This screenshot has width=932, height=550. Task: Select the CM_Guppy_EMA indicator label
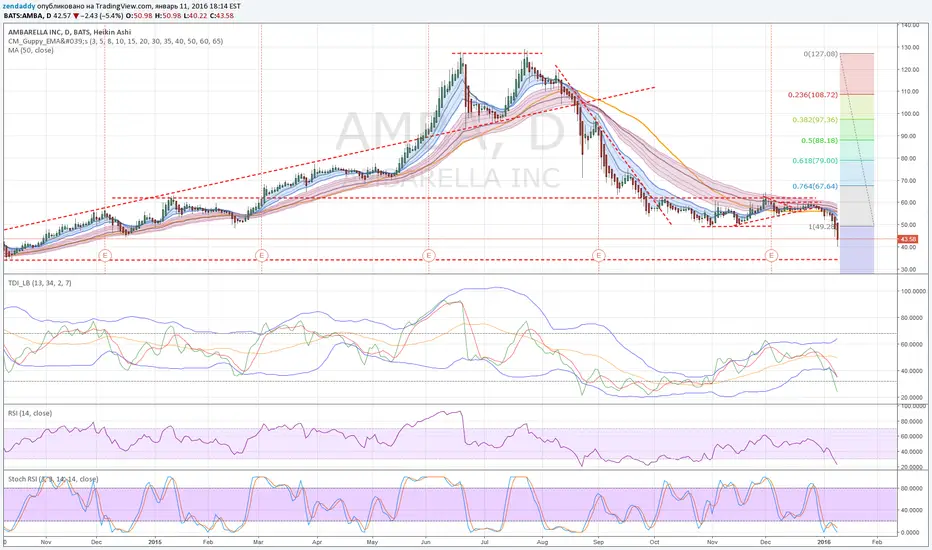(115, 41)
